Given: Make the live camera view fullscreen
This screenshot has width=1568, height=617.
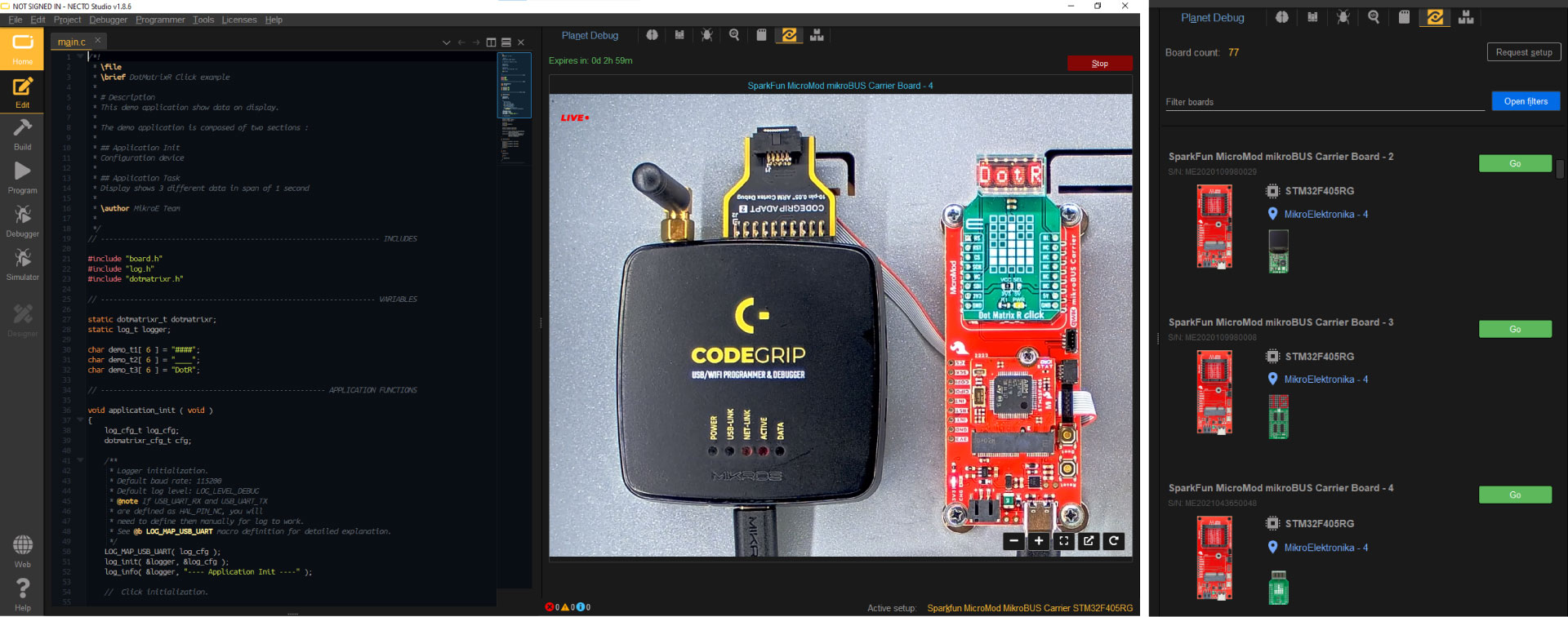Looking at the screenshot, I should click(x=1063, y=540).
